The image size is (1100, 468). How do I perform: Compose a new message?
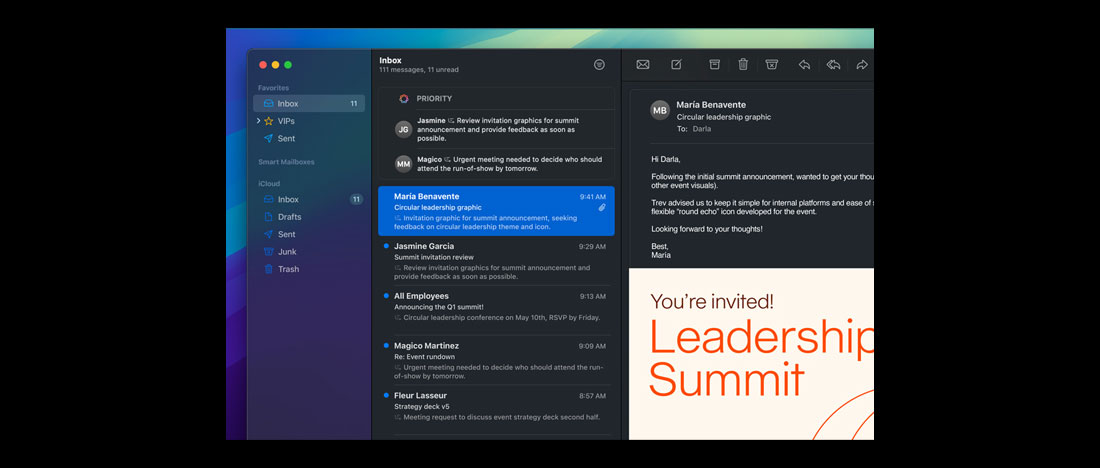676,65
